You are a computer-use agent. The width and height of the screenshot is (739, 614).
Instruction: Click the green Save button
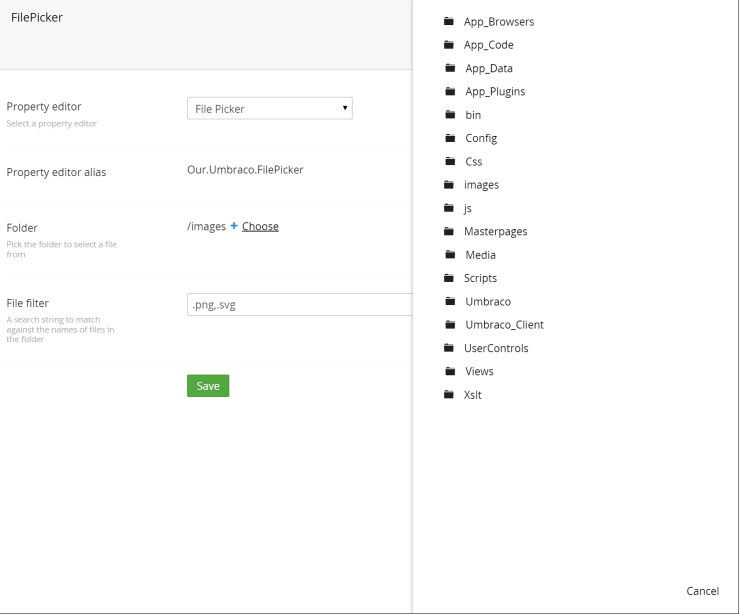[208, 385]
